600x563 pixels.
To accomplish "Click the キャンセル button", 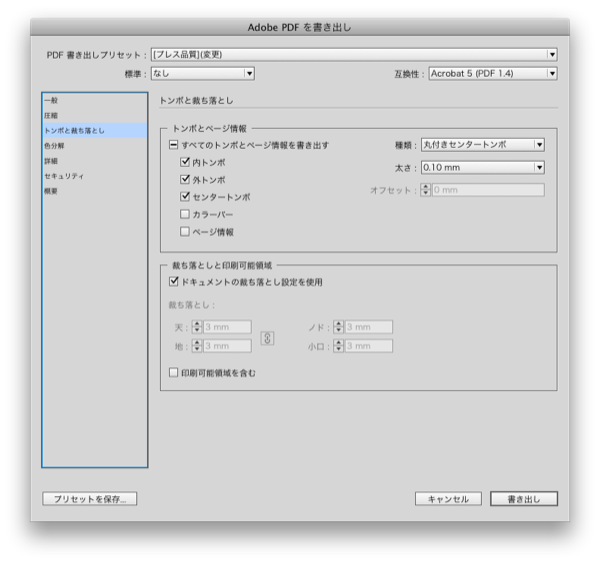I will click(448, 499).
